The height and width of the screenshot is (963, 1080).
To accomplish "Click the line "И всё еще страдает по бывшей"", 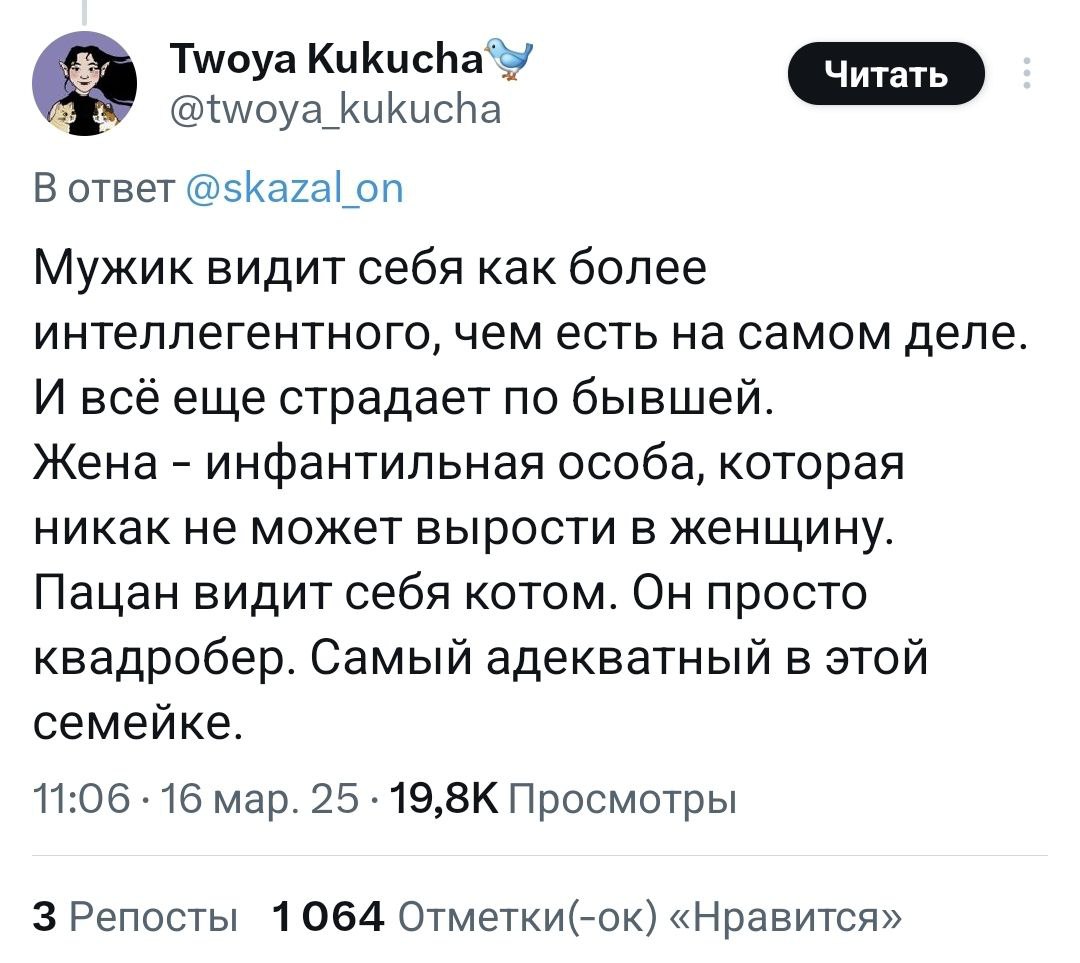I will click(404, 397).
